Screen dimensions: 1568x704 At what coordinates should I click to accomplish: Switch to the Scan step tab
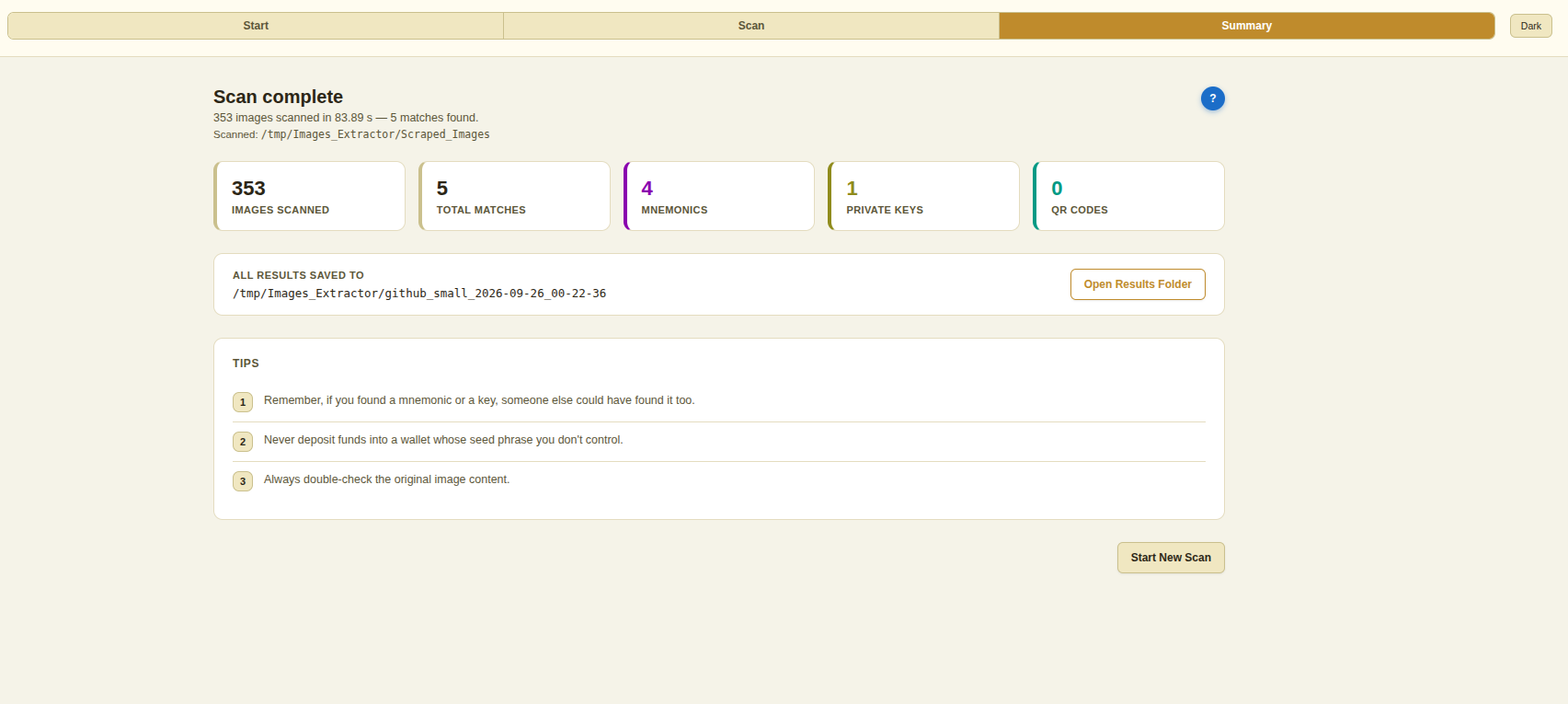(x=751, y=26)
